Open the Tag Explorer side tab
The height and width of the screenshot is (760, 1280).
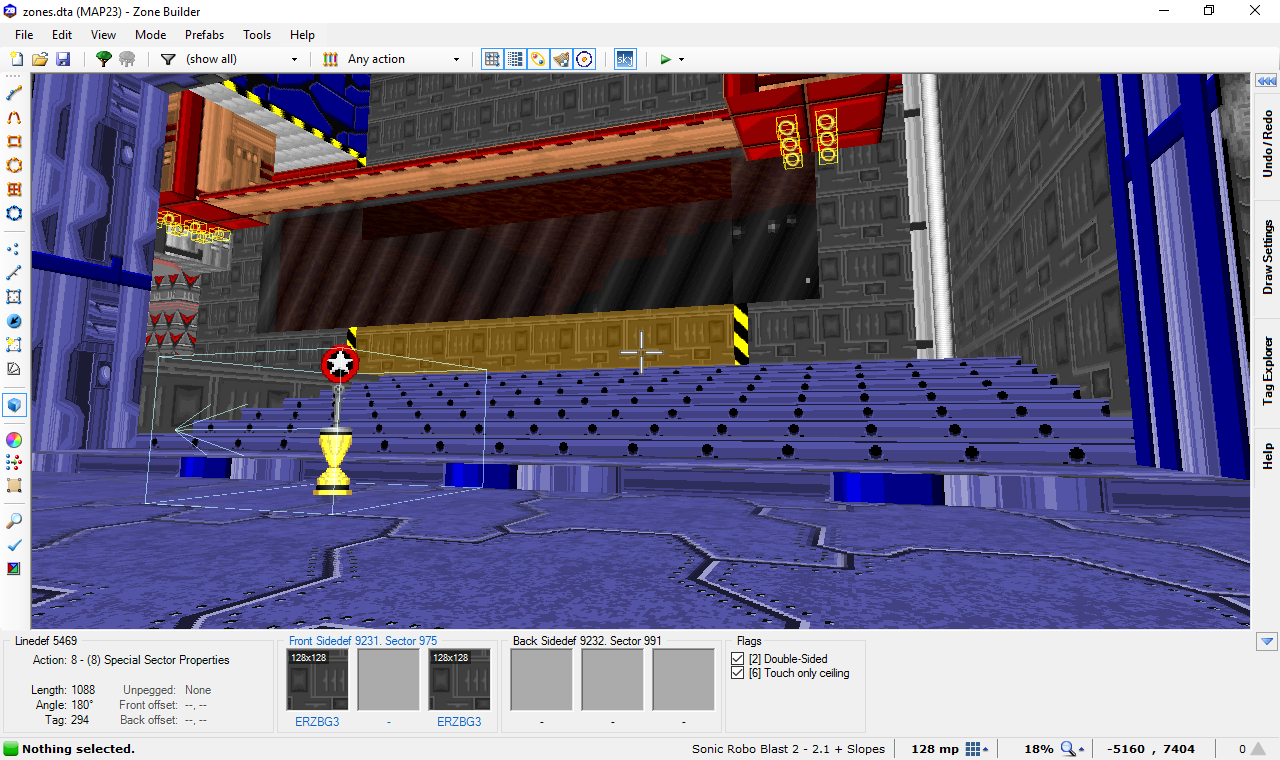click(x=1267, y=371)
